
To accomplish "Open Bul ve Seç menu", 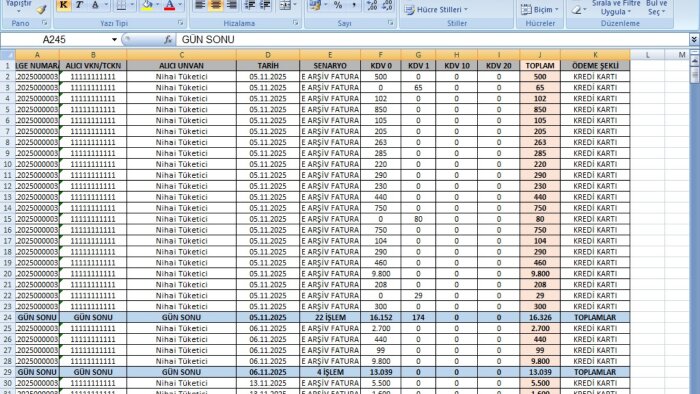I will click(x=656, y=7).
